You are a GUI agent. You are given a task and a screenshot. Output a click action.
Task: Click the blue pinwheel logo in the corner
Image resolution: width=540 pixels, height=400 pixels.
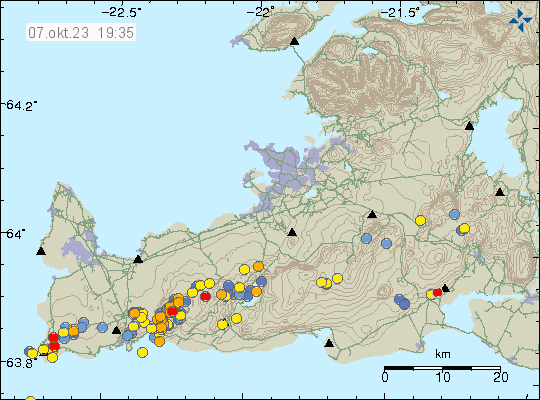coord(520,20)
